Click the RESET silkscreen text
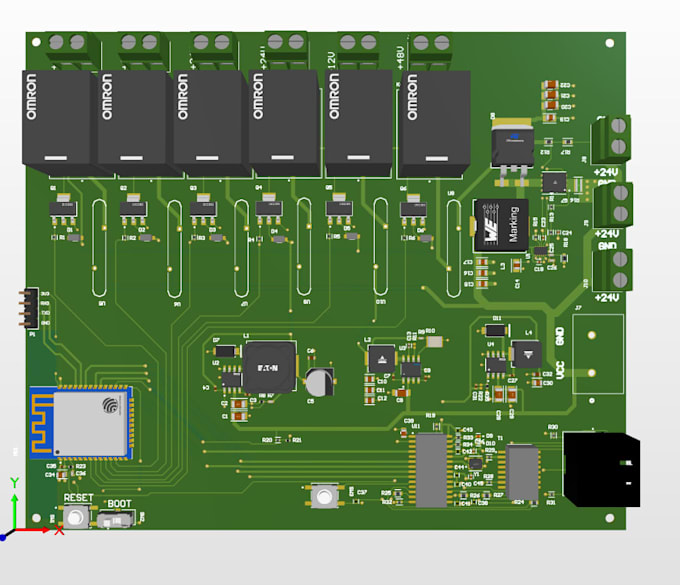The width and height of the screenshot is (680, 585). pos(78,498)
